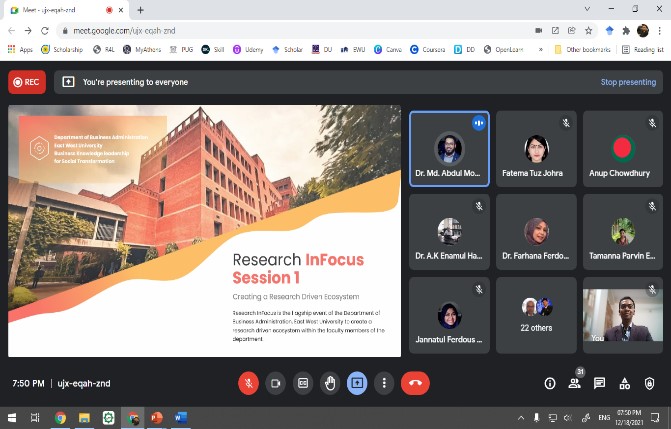Screen dimensions: 671x429
Task: Open tab search dropdown chevron
Action: [x=587, y=9]
